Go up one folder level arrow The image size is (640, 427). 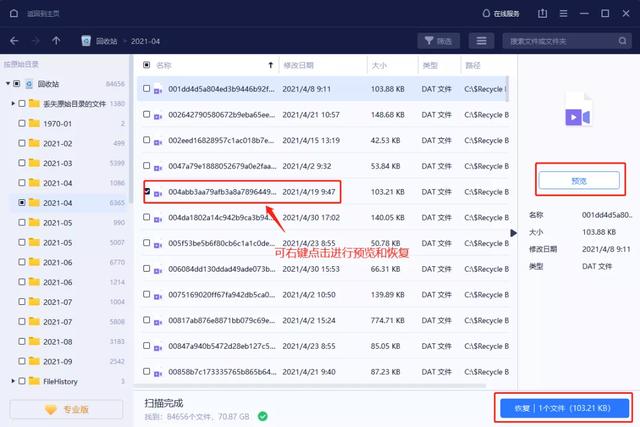coord(56,41)
